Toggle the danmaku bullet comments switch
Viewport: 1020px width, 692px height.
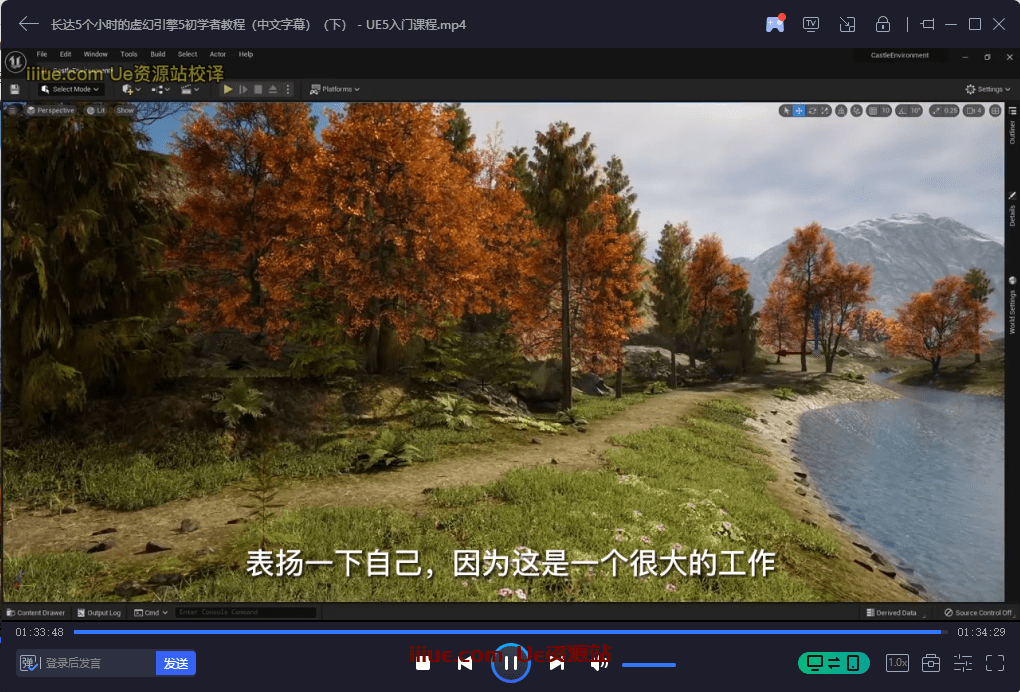tap(28, 663)
